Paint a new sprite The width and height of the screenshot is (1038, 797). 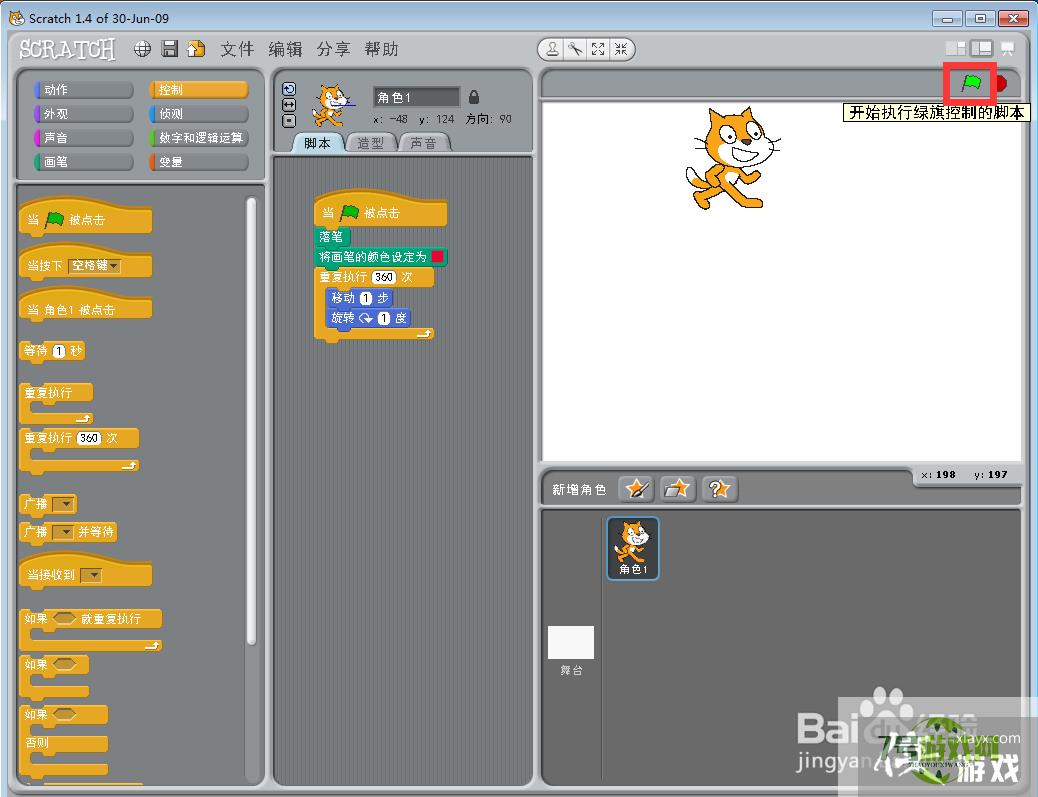(637, 489)
